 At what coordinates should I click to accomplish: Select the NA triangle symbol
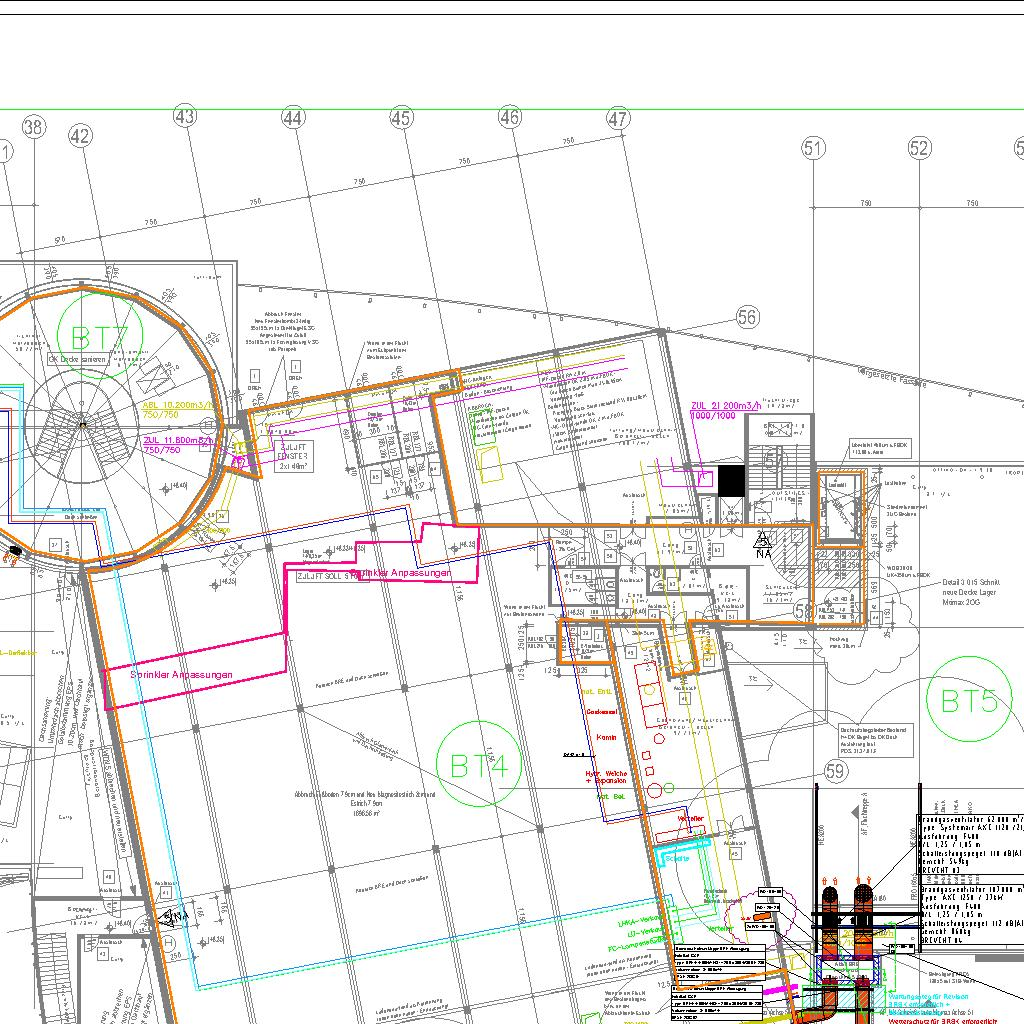click(763, 541)
